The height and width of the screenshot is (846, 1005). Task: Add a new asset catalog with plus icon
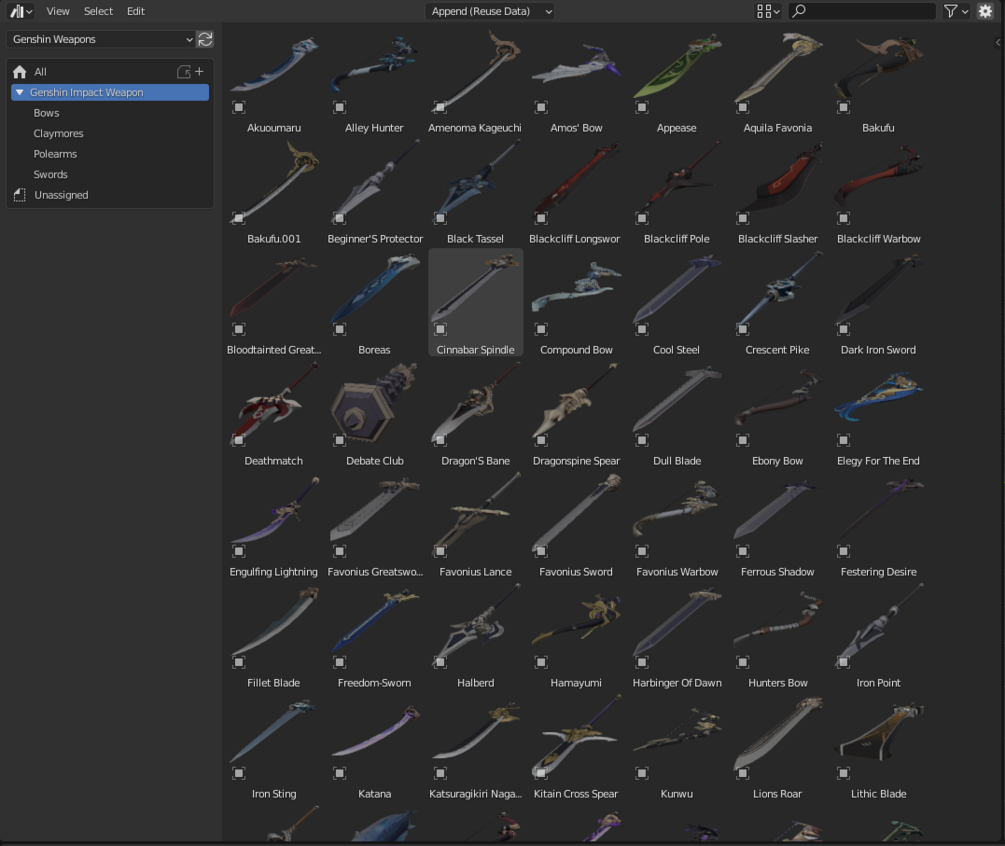(199, 72)
